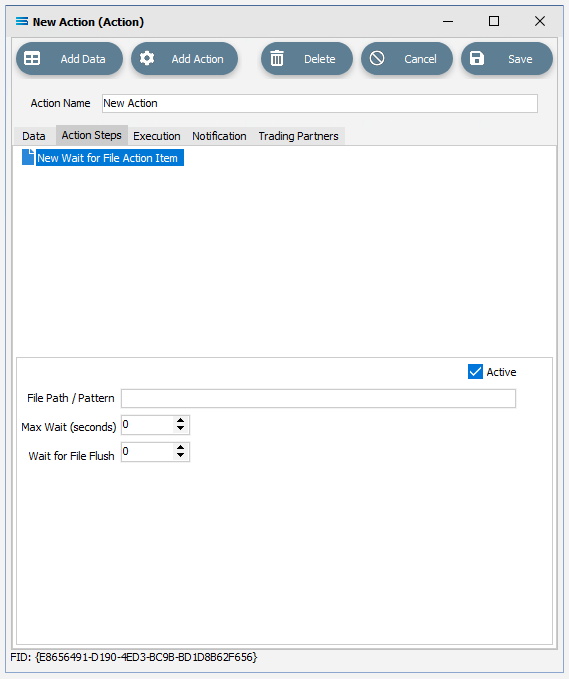
Task: Select New Wait for File Action Item
Action: tap(107, 158)
